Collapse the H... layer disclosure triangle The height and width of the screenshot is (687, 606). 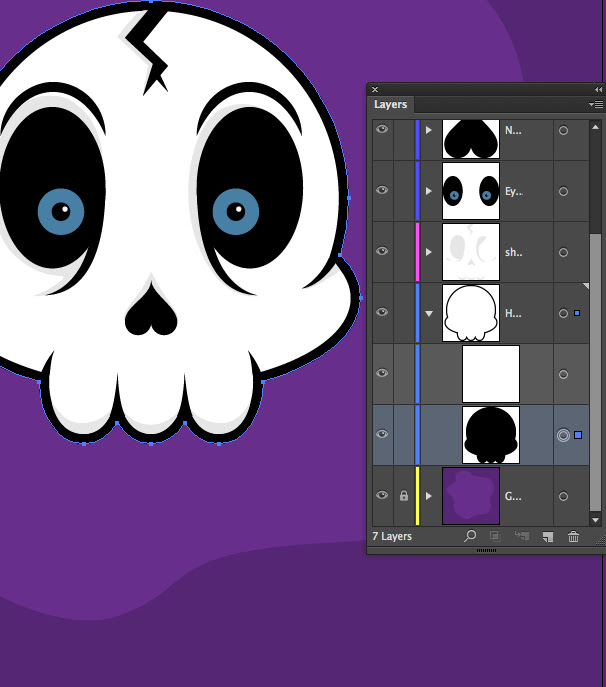[x=429, y=314]
